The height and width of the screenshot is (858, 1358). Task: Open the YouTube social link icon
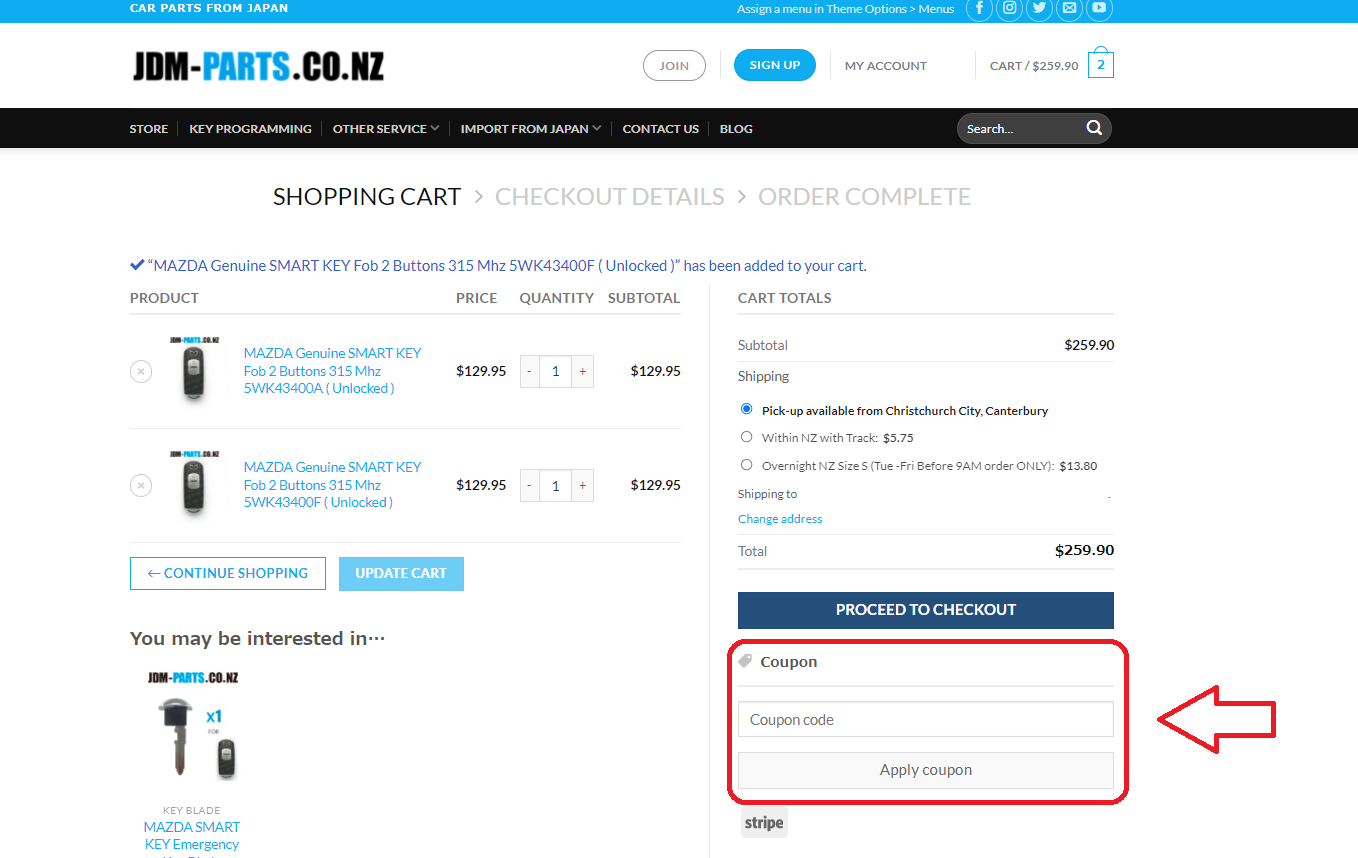[1099, 9]
